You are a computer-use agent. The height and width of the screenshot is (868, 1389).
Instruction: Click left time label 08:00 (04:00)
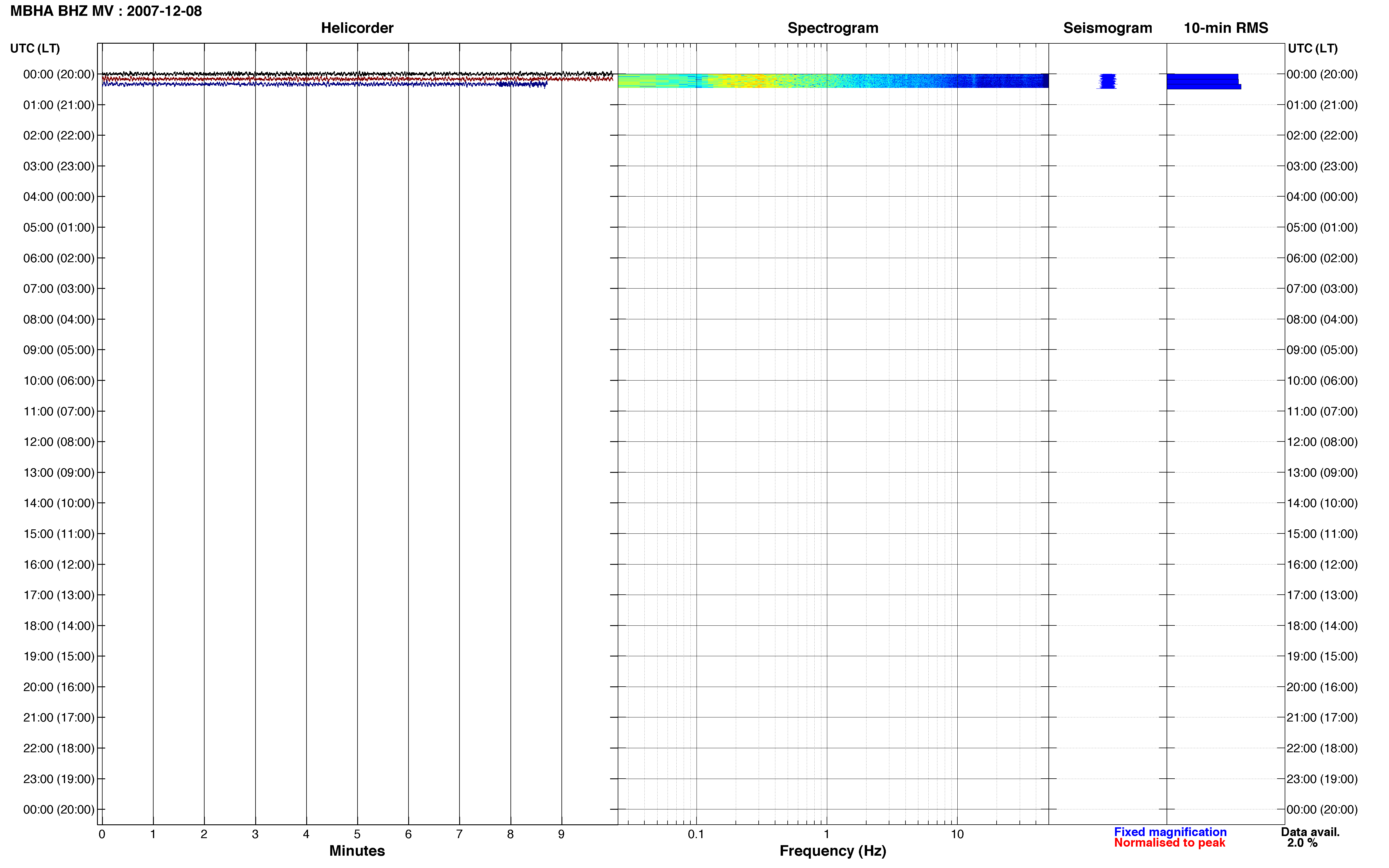point(59,319)
